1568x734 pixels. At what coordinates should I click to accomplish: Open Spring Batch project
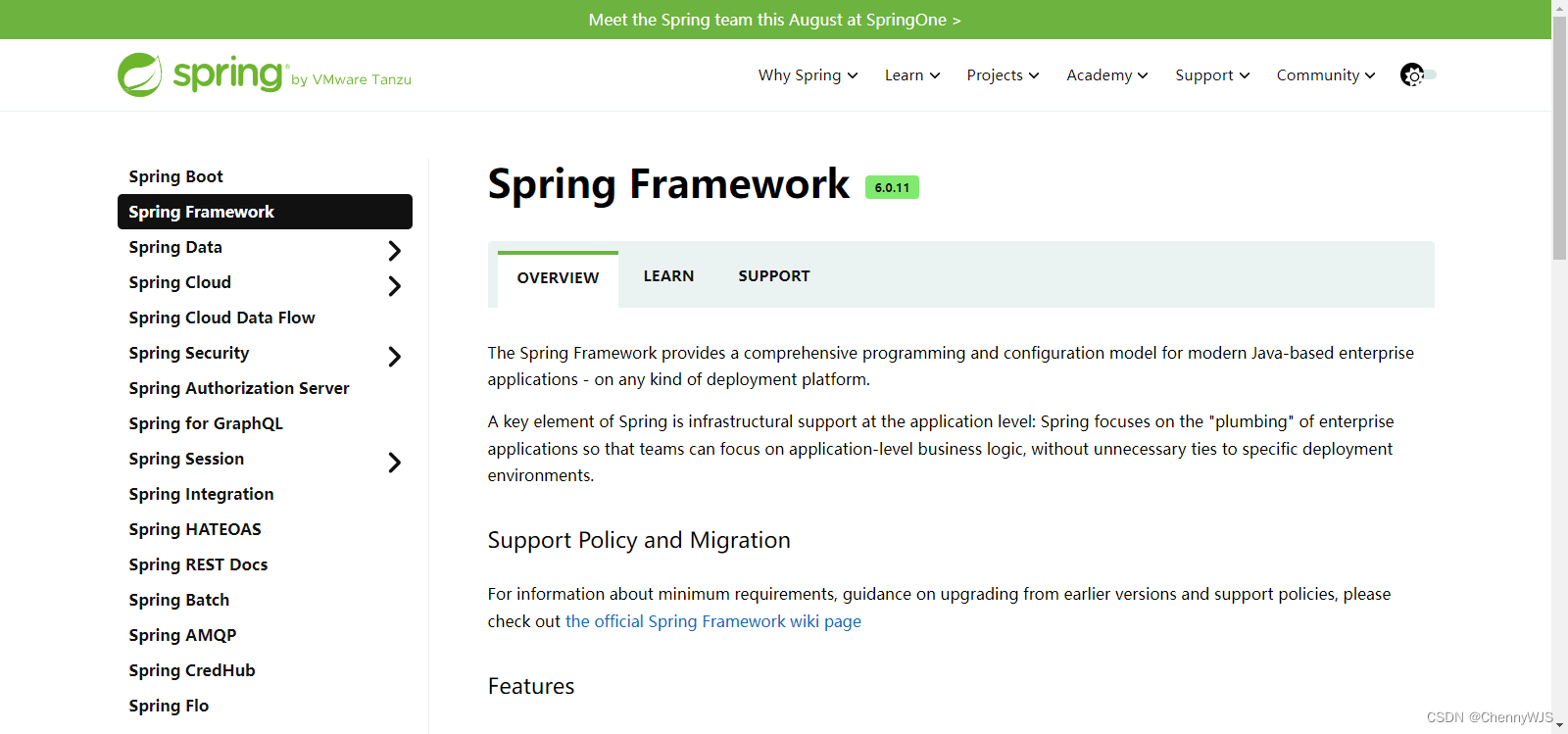[179, 600]
